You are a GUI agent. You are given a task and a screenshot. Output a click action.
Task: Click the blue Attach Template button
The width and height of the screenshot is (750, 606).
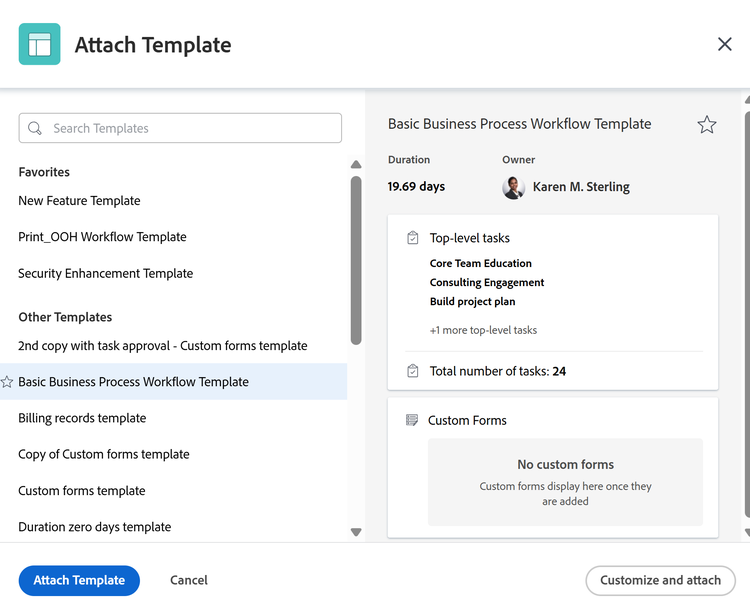[79, 580]
